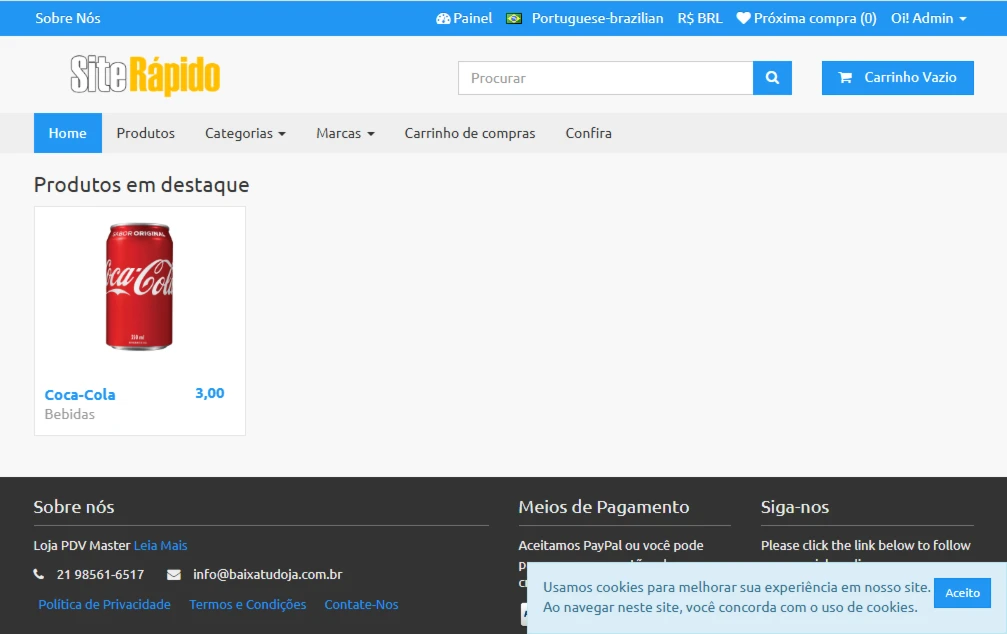
Task: Expand the Marcas dropdown menu
Action: point(345,133)
